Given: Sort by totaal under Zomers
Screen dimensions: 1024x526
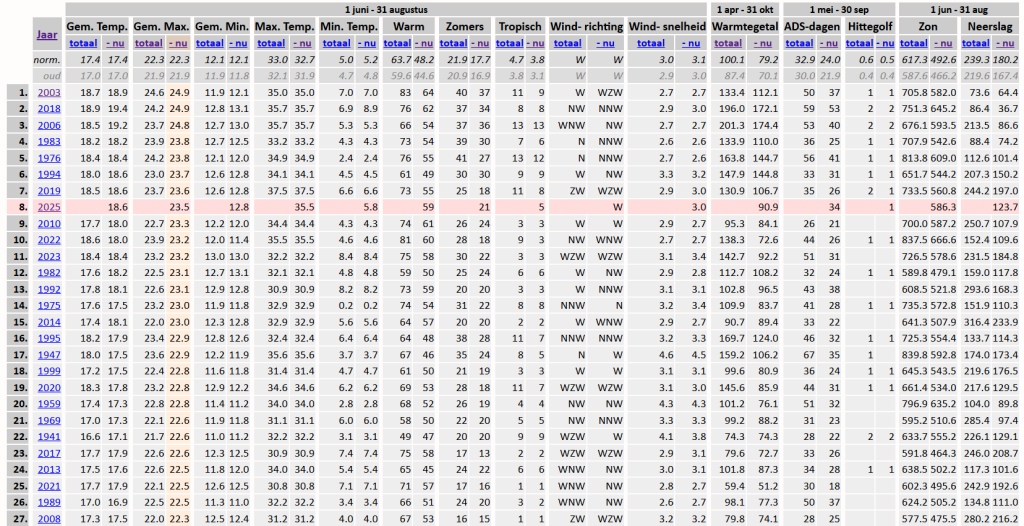Looking at the screenshot, I should [453, 43].
